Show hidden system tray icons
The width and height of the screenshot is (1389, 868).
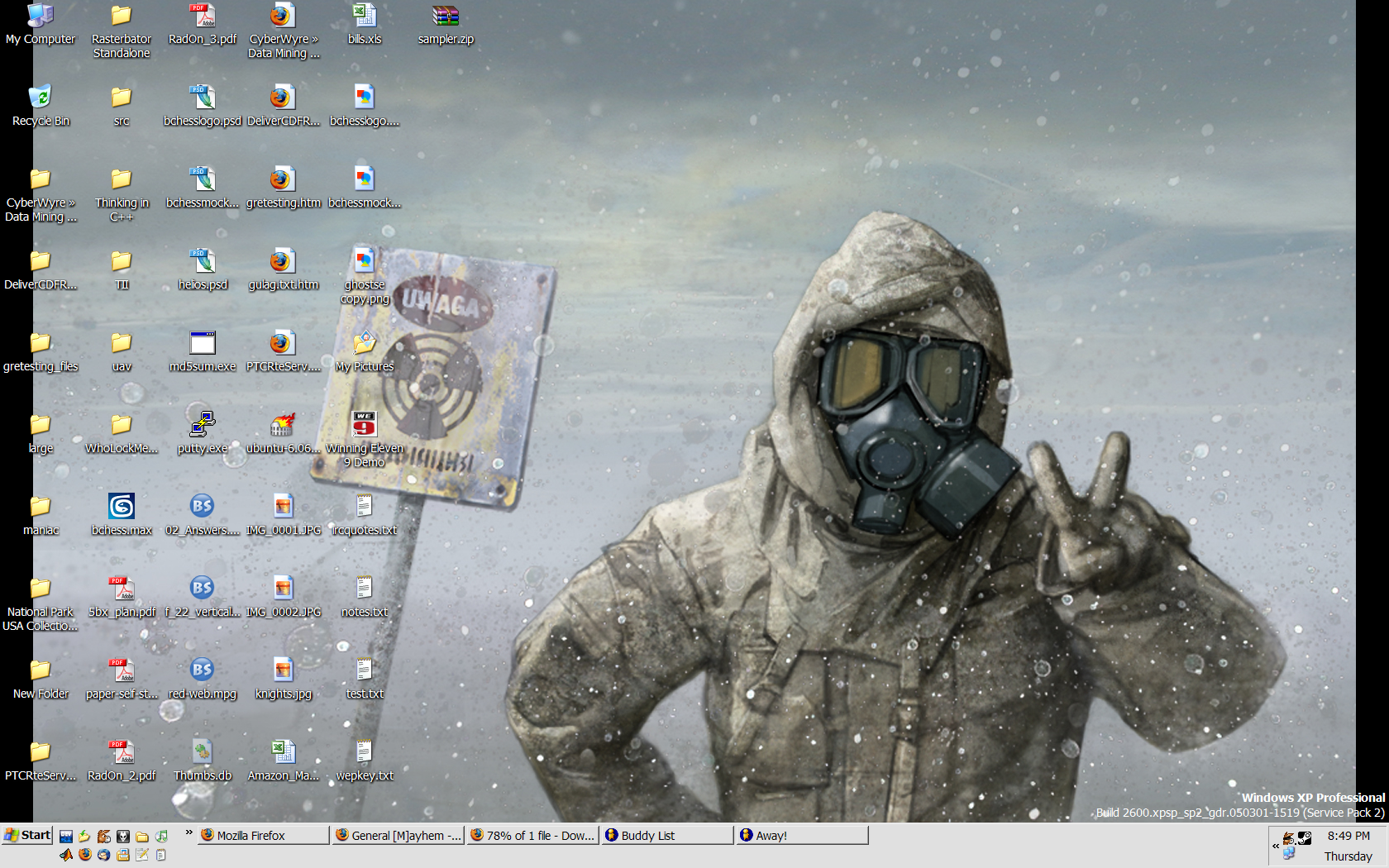1276,846
